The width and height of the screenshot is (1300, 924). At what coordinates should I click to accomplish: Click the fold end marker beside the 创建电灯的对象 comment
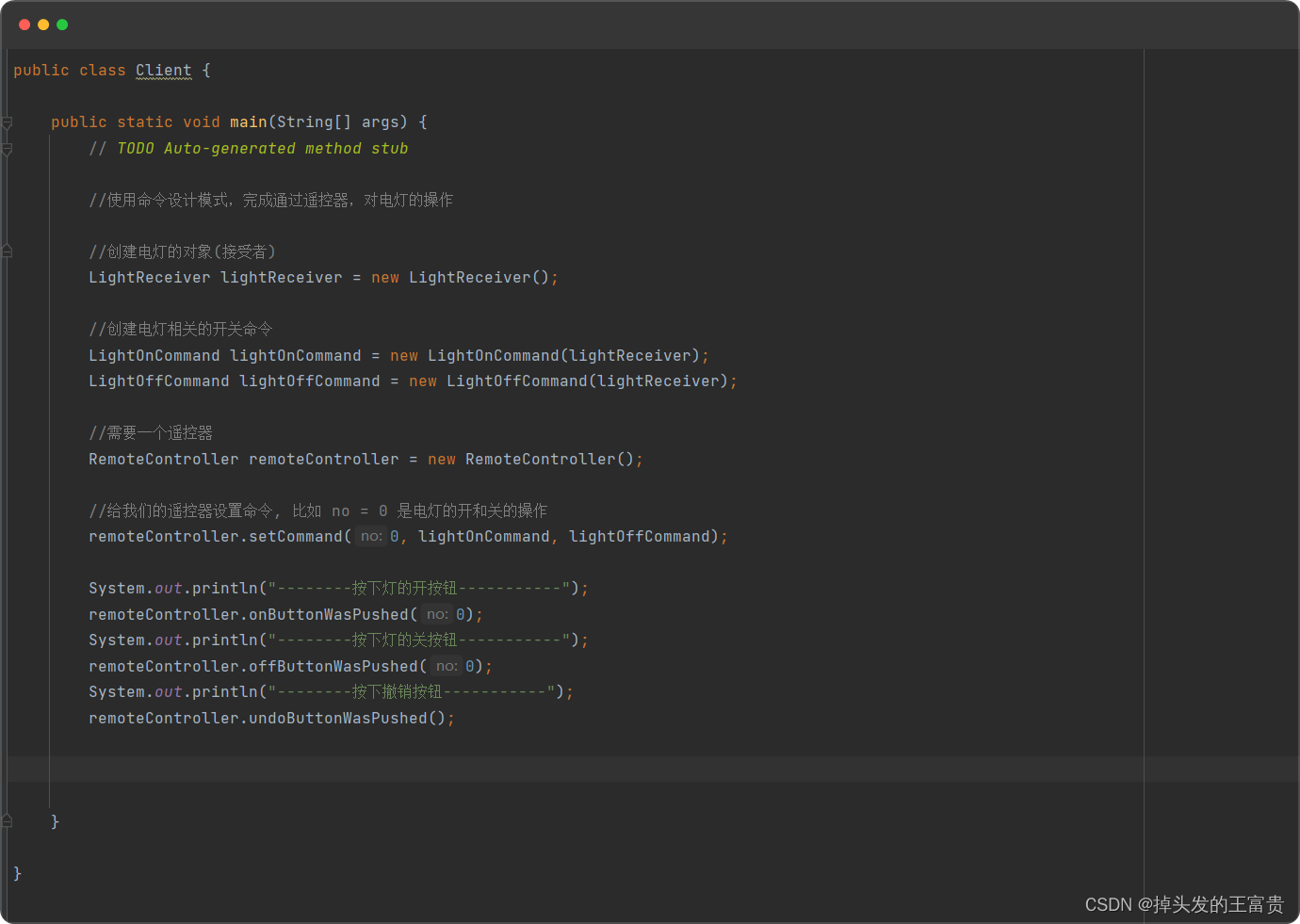(x=7, y=251)
